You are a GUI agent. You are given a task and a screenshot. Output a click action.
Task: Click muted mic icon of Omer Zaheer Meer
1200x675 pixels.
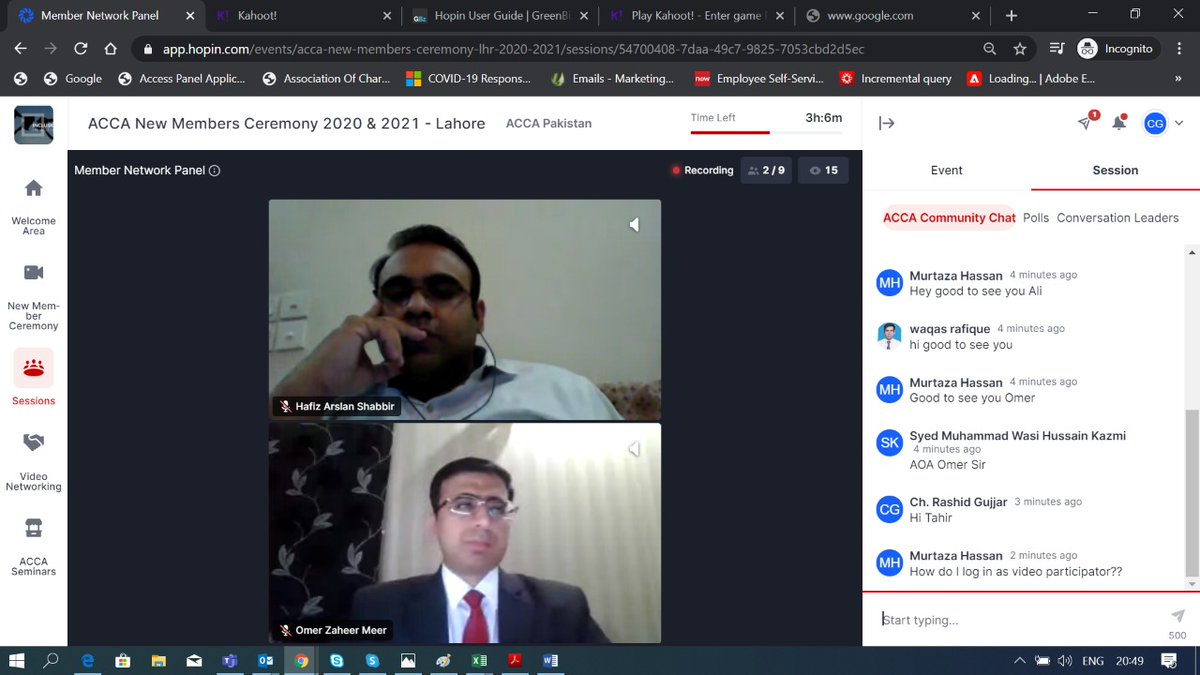pos(285,631)
